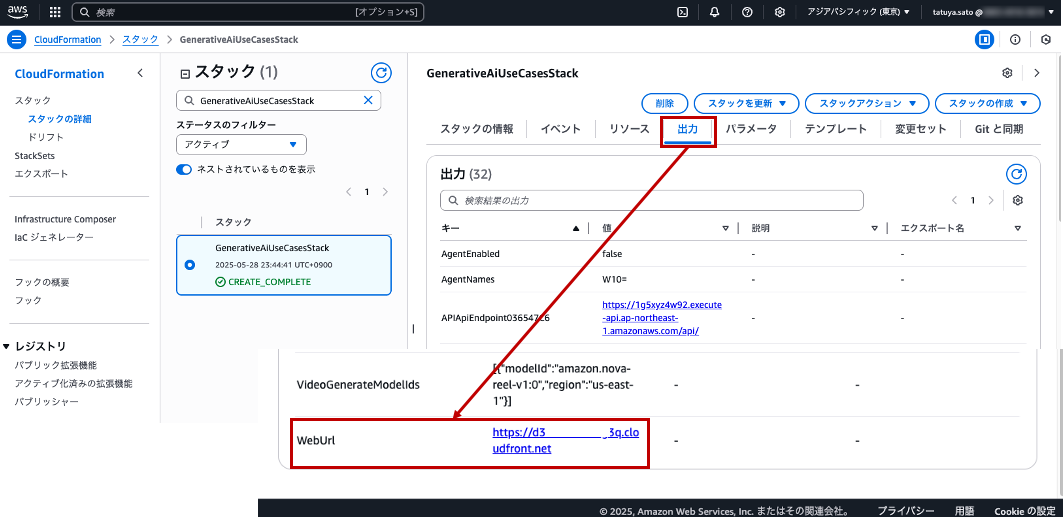Expand the create stack dropdown
Viewport: 1063px width, 517px height.
click(987, 104)
